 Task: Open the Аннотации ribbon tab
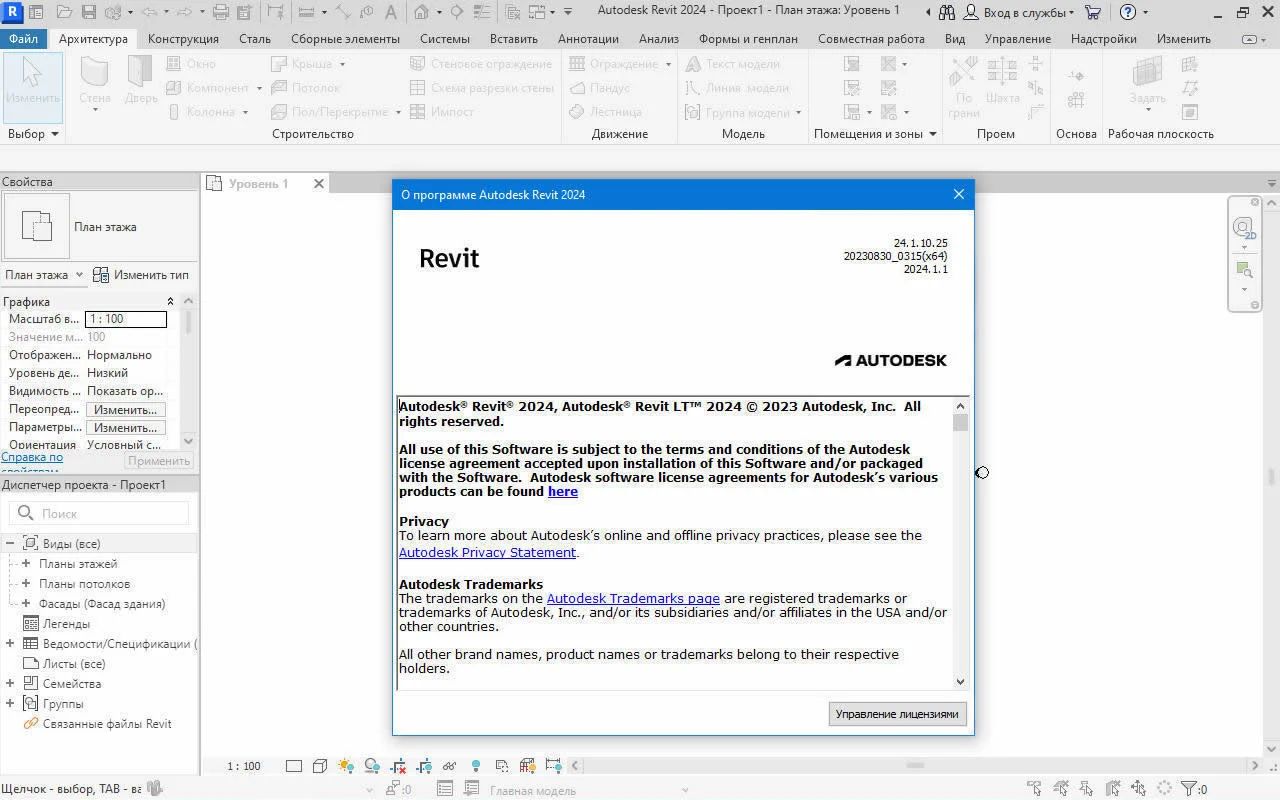point(588,39)
